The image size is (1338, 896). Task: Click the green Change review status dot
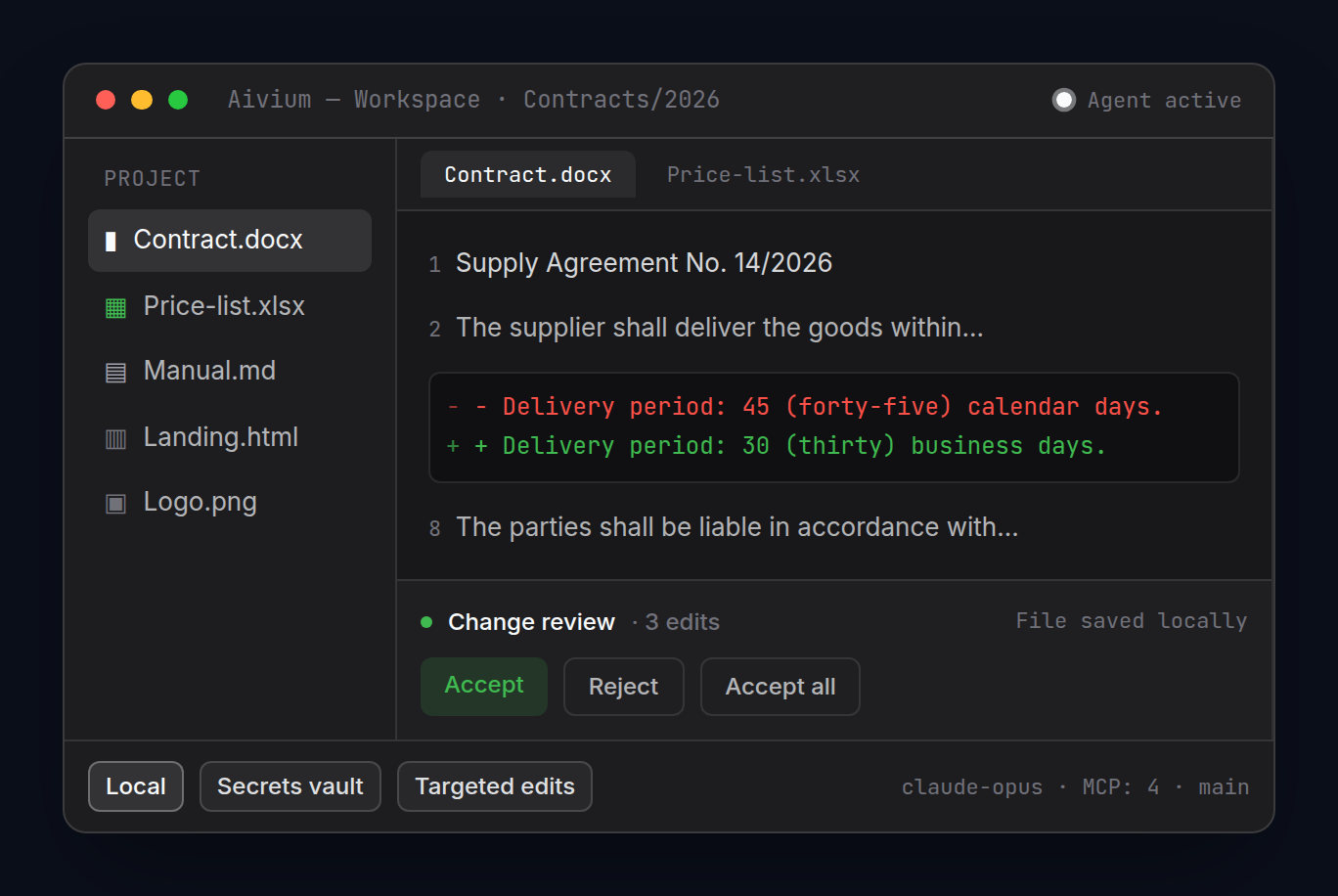point(426,622)
